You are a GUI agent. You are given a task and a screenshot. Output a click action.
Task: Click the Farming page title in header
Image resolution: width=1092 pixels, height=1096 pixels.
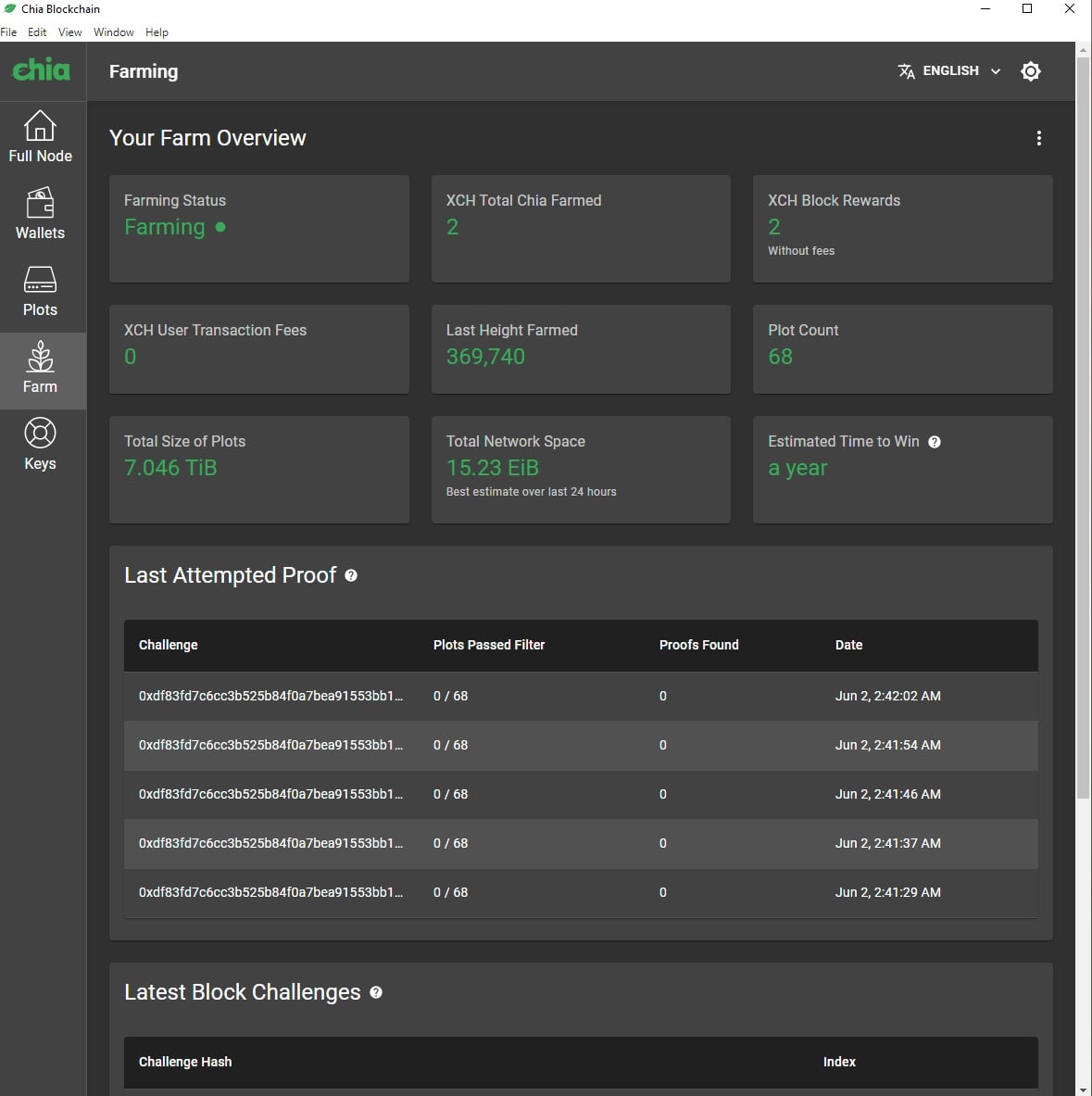pos(144,71)
